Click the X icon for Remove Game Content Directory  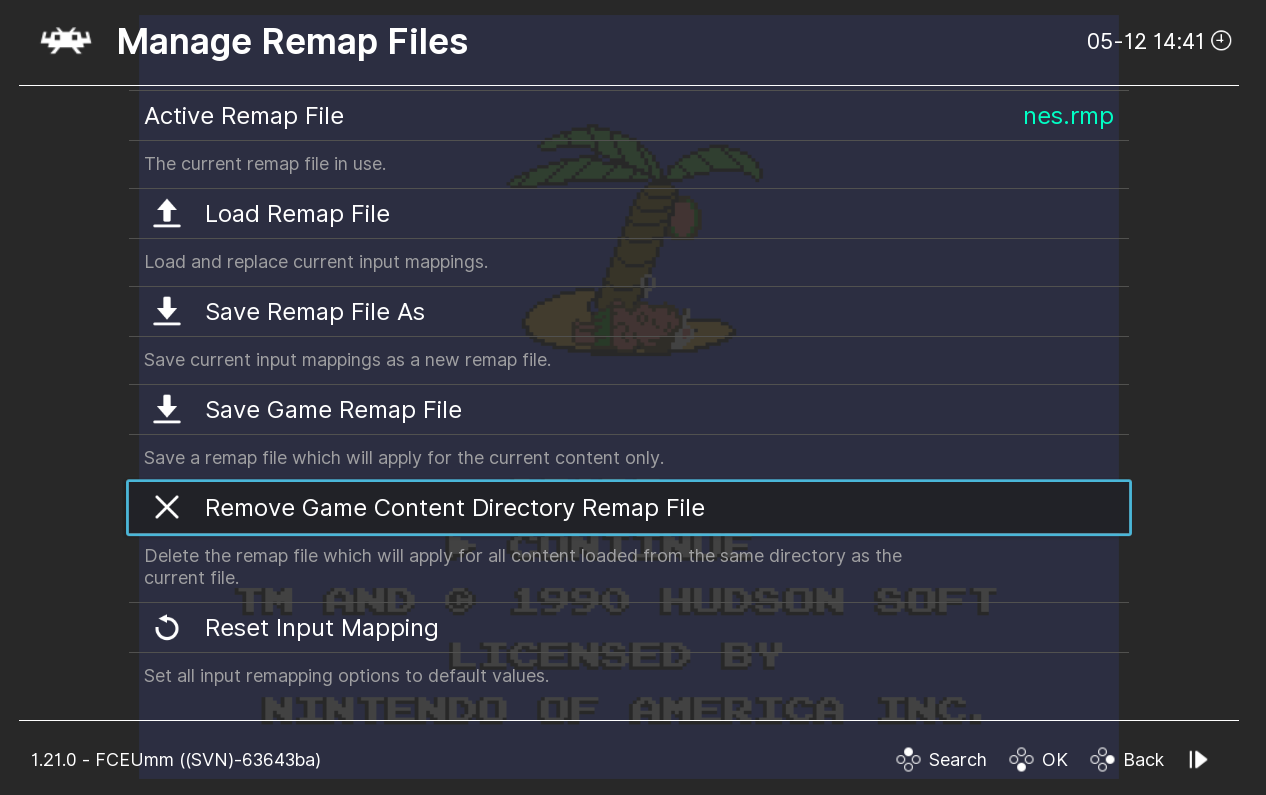pyautogui.click(x=167, y=508)
